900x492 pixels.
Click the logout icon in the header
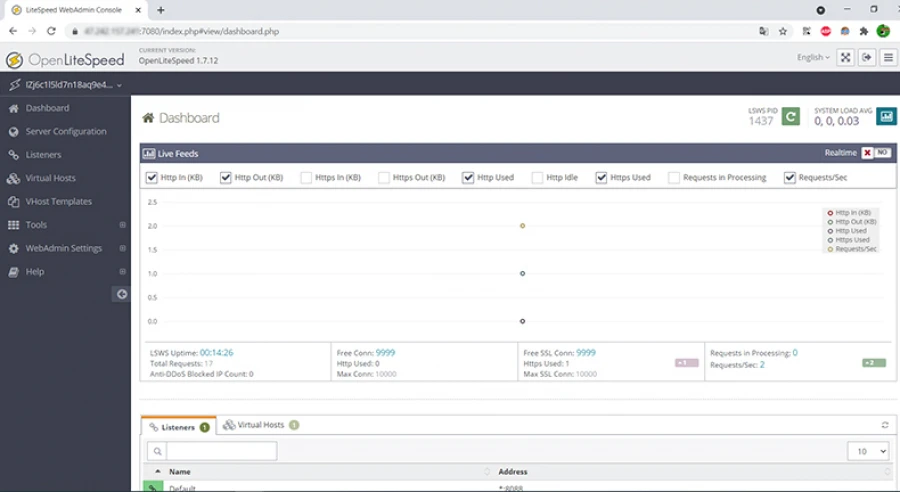click(x=867, y=57)
